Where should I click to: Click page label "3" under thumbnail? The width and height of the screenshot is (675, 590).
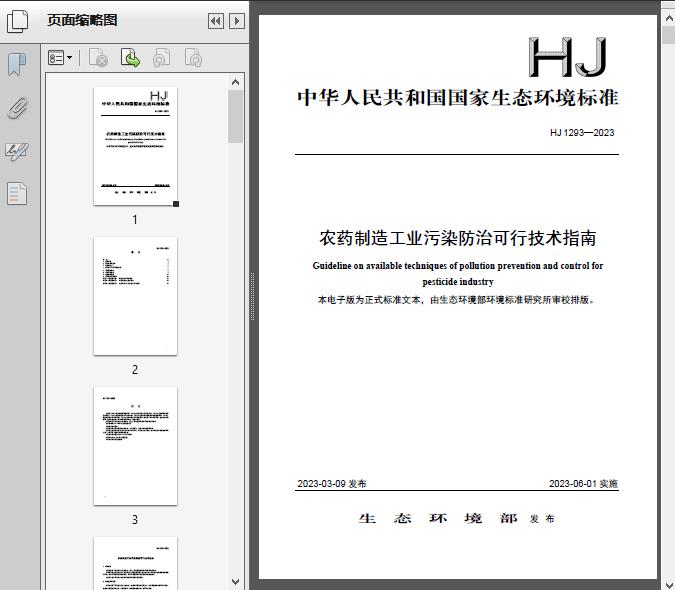pos(135,520)
